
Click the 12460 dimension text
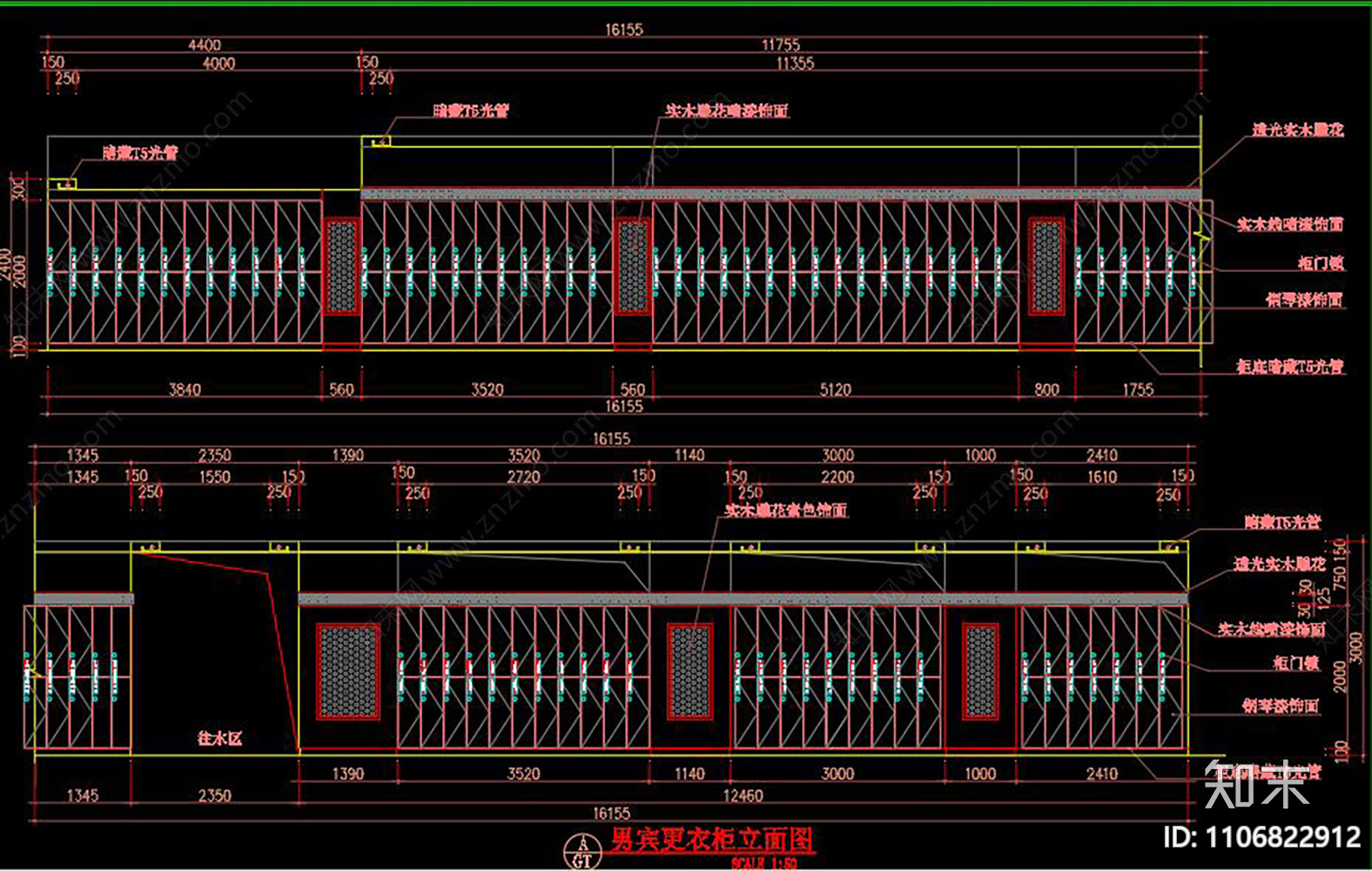743,795
